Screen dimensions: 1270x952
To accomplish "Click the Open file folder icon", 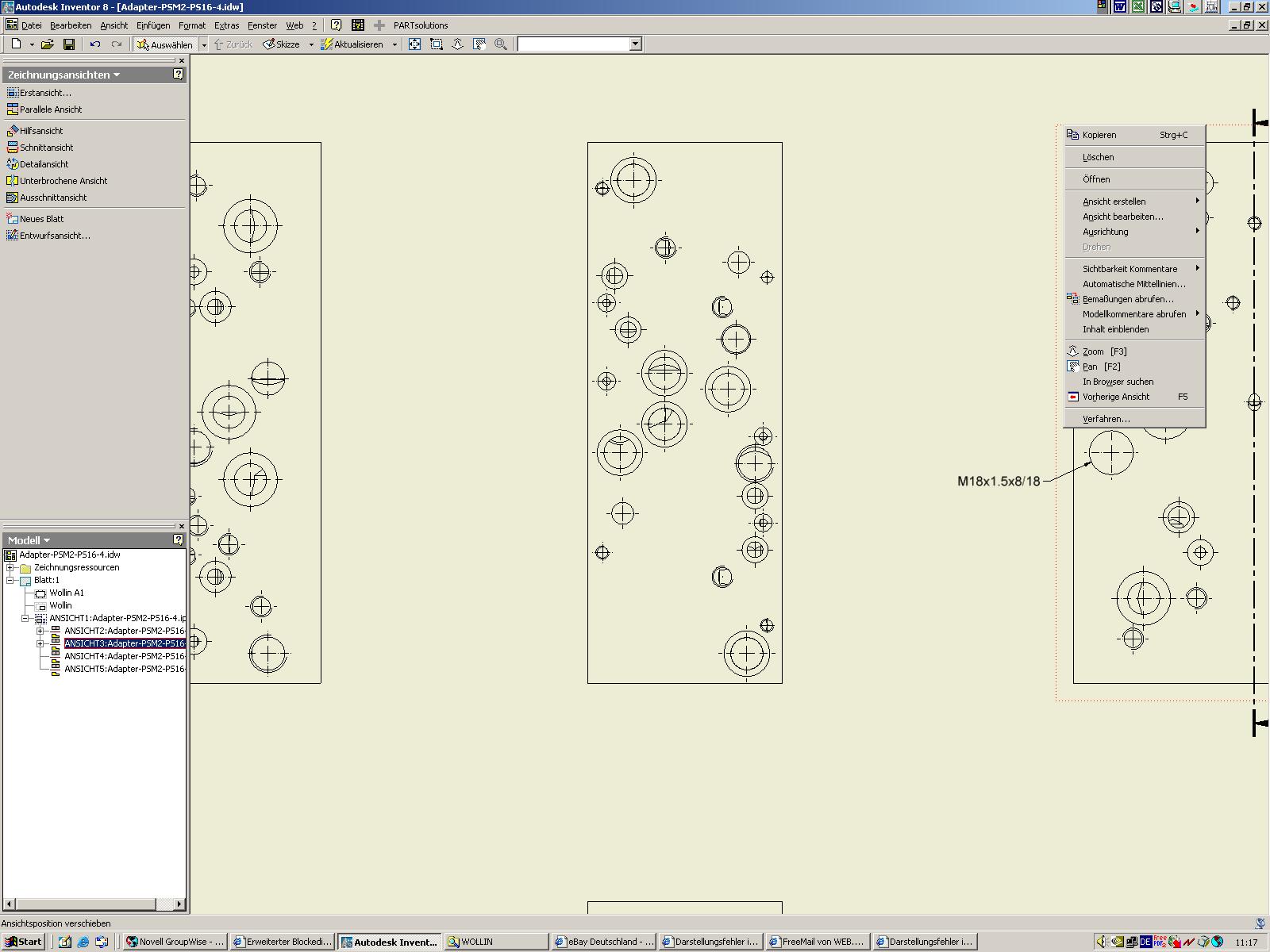I will tap(48, 44).
